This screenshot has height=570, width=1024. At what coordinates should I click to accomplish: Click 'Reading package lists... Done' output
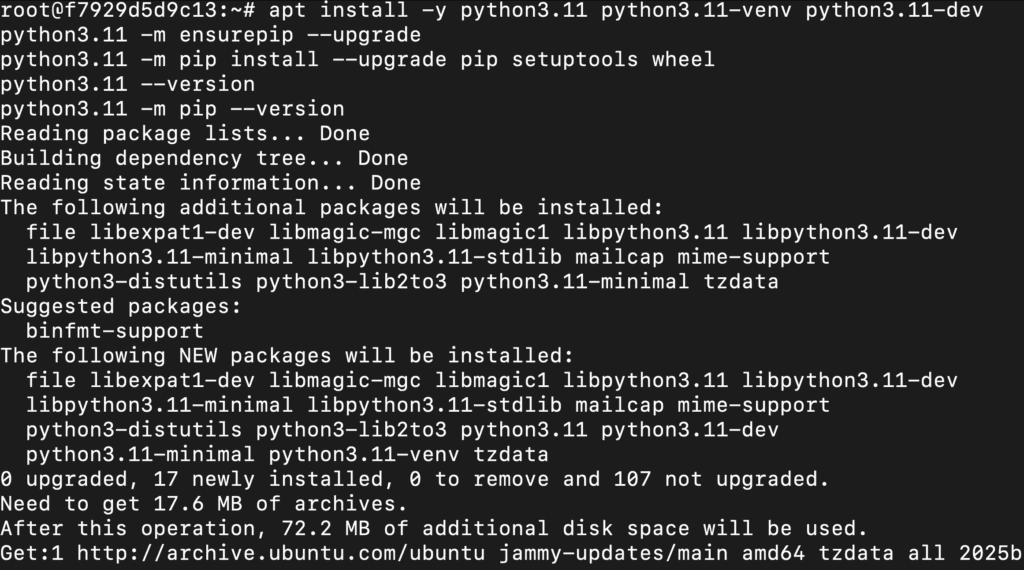[x=185, y=133]
